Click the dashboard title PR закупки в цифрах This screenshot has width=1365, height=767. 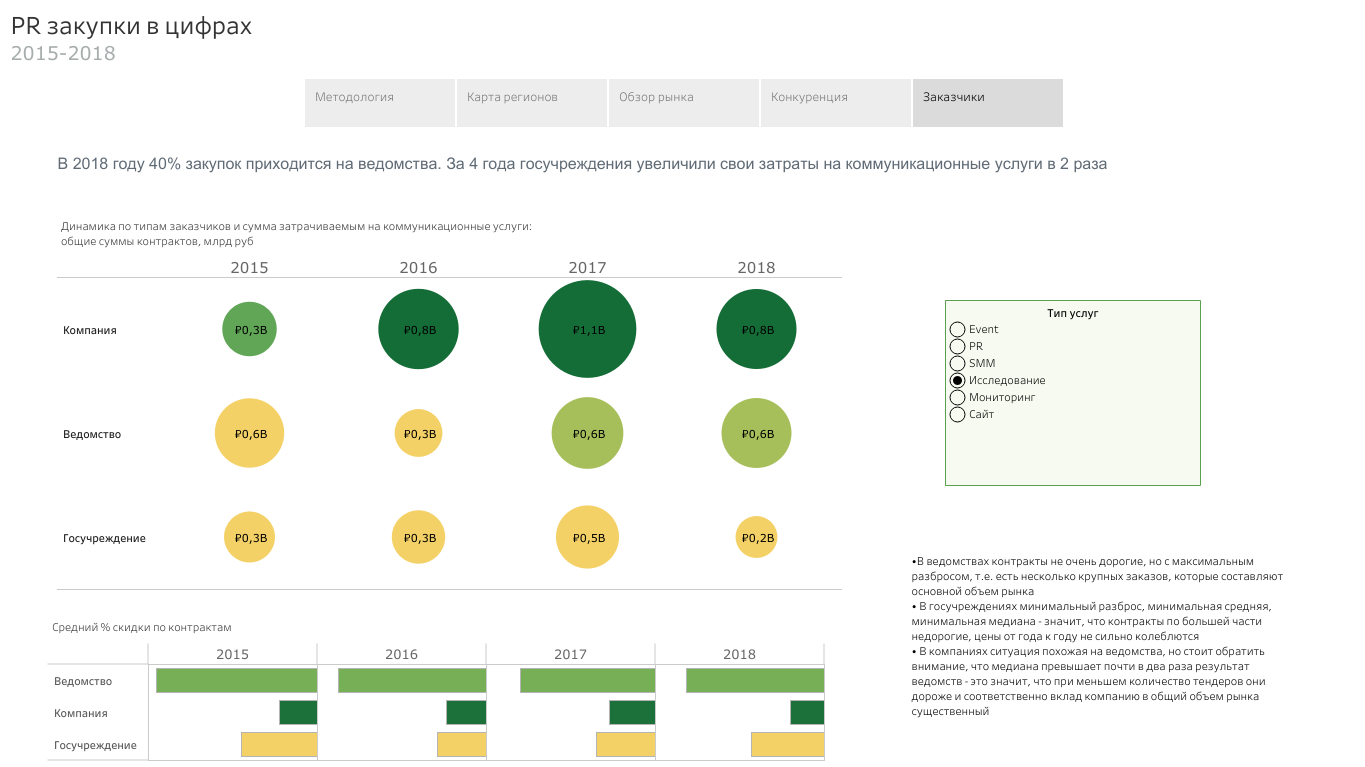131,27
